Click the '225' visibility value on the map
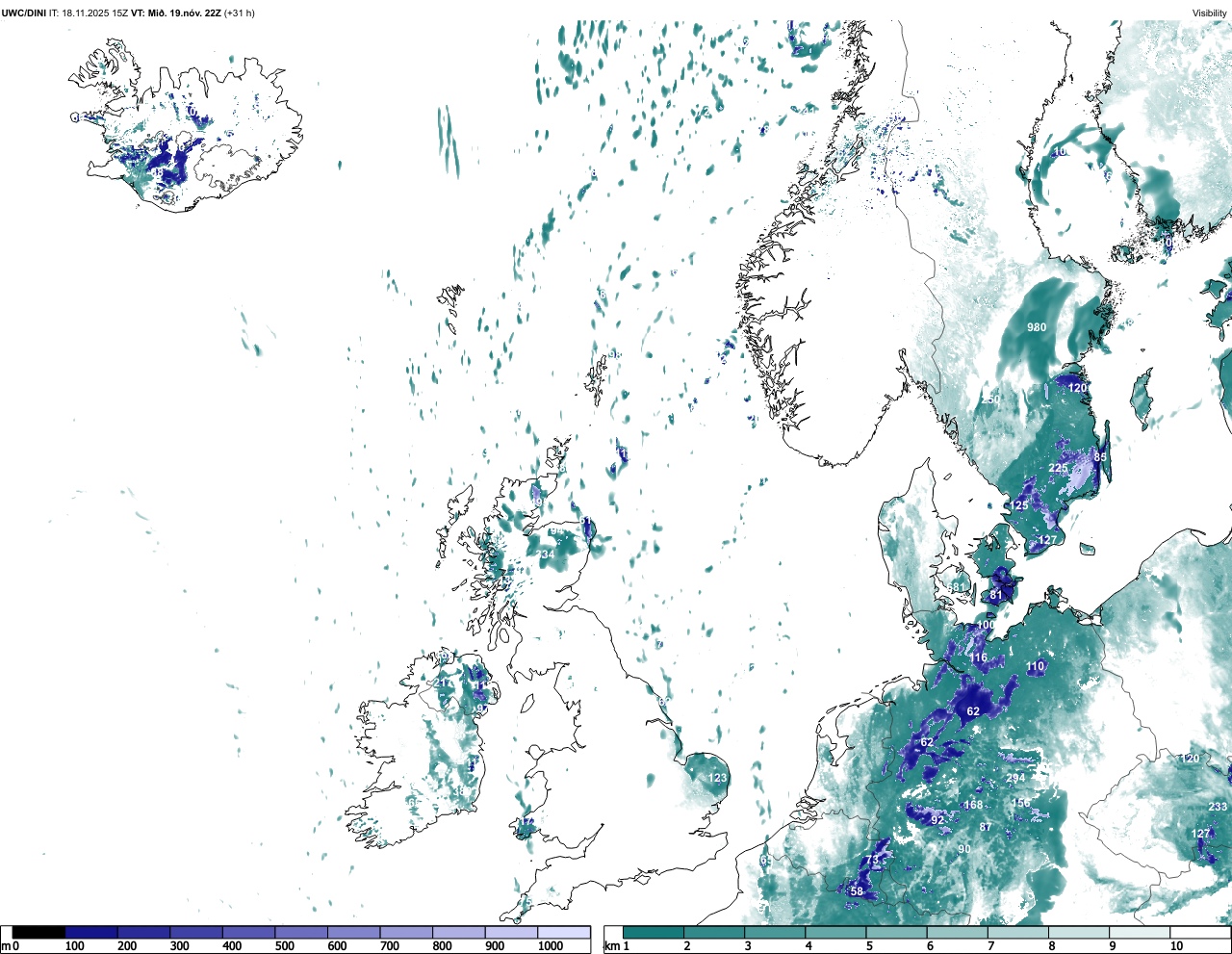The image size is (1232, 954). [1058, 468]
